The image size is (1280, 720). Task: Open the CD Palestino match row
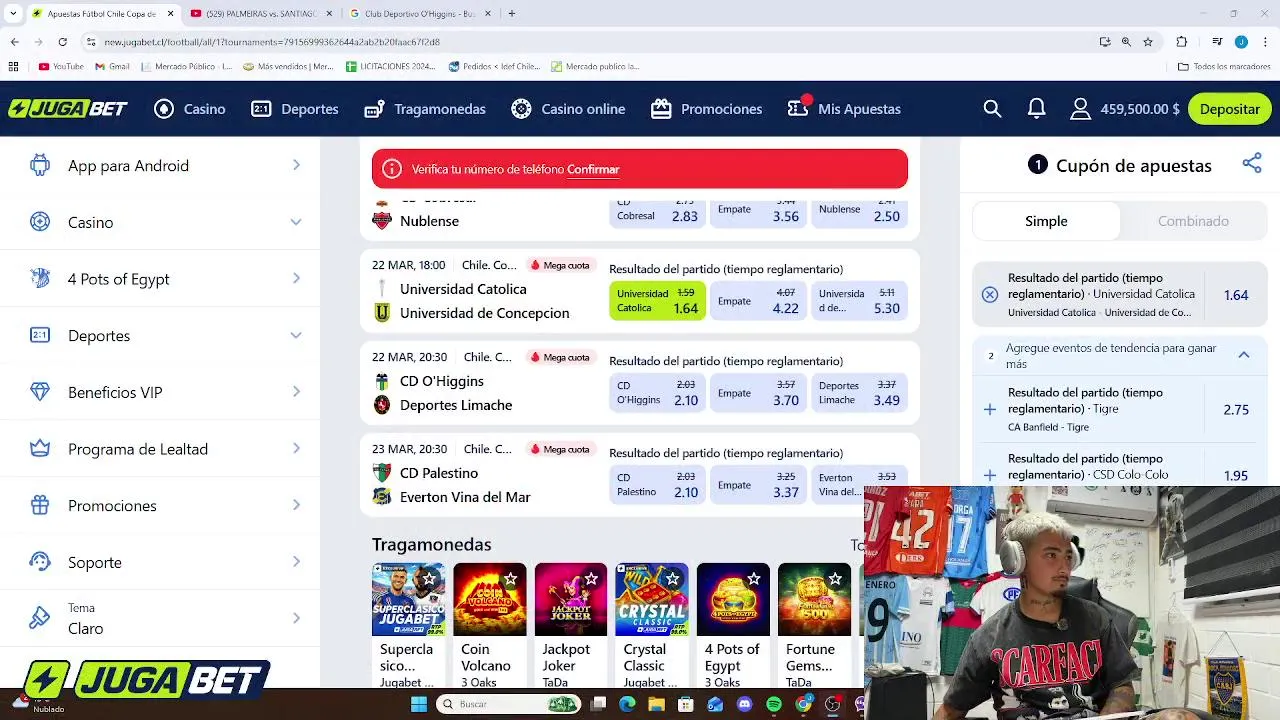pos(640,474)
